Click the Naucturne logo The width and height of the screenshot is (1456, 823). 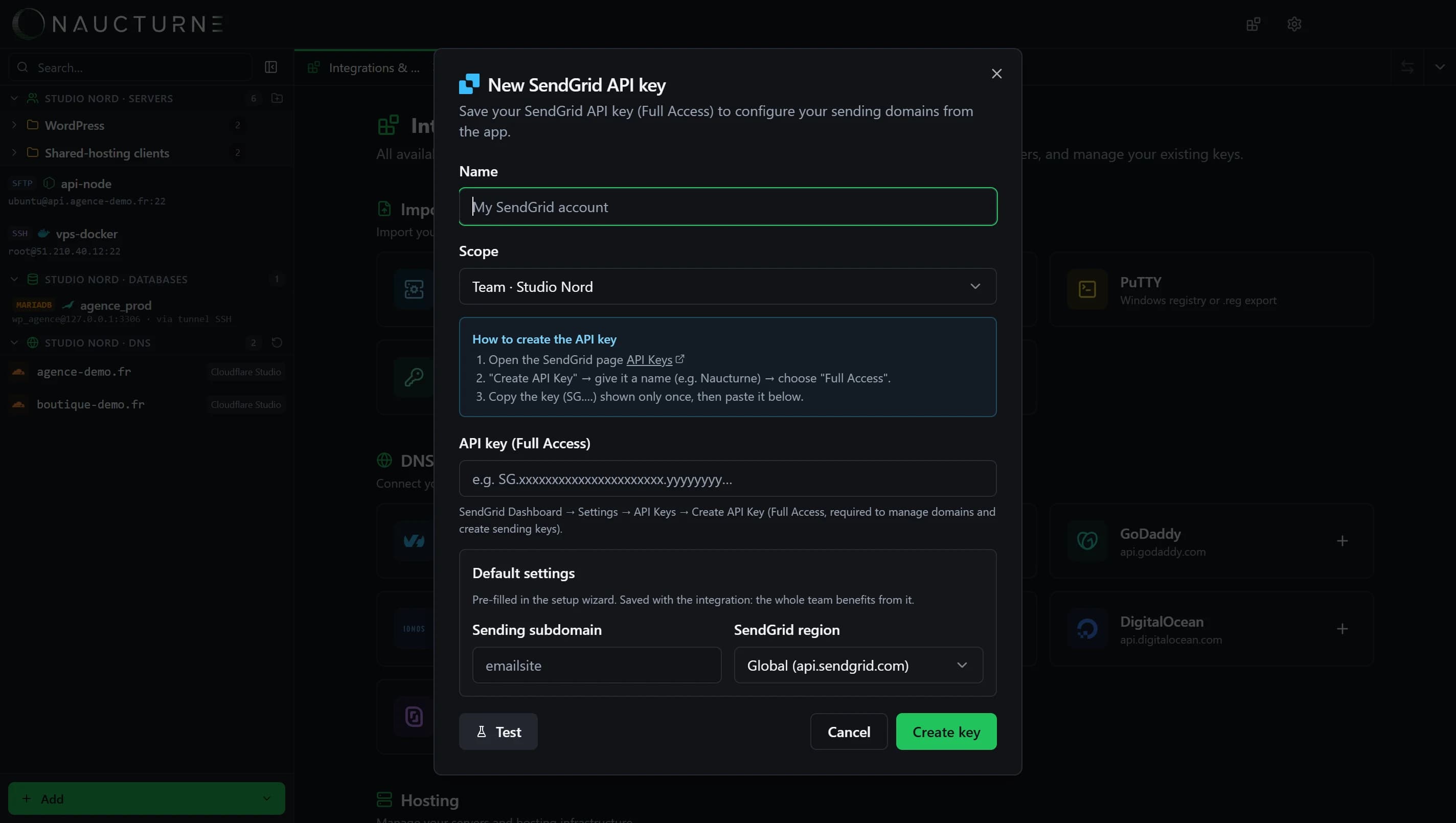pos(118,24)
